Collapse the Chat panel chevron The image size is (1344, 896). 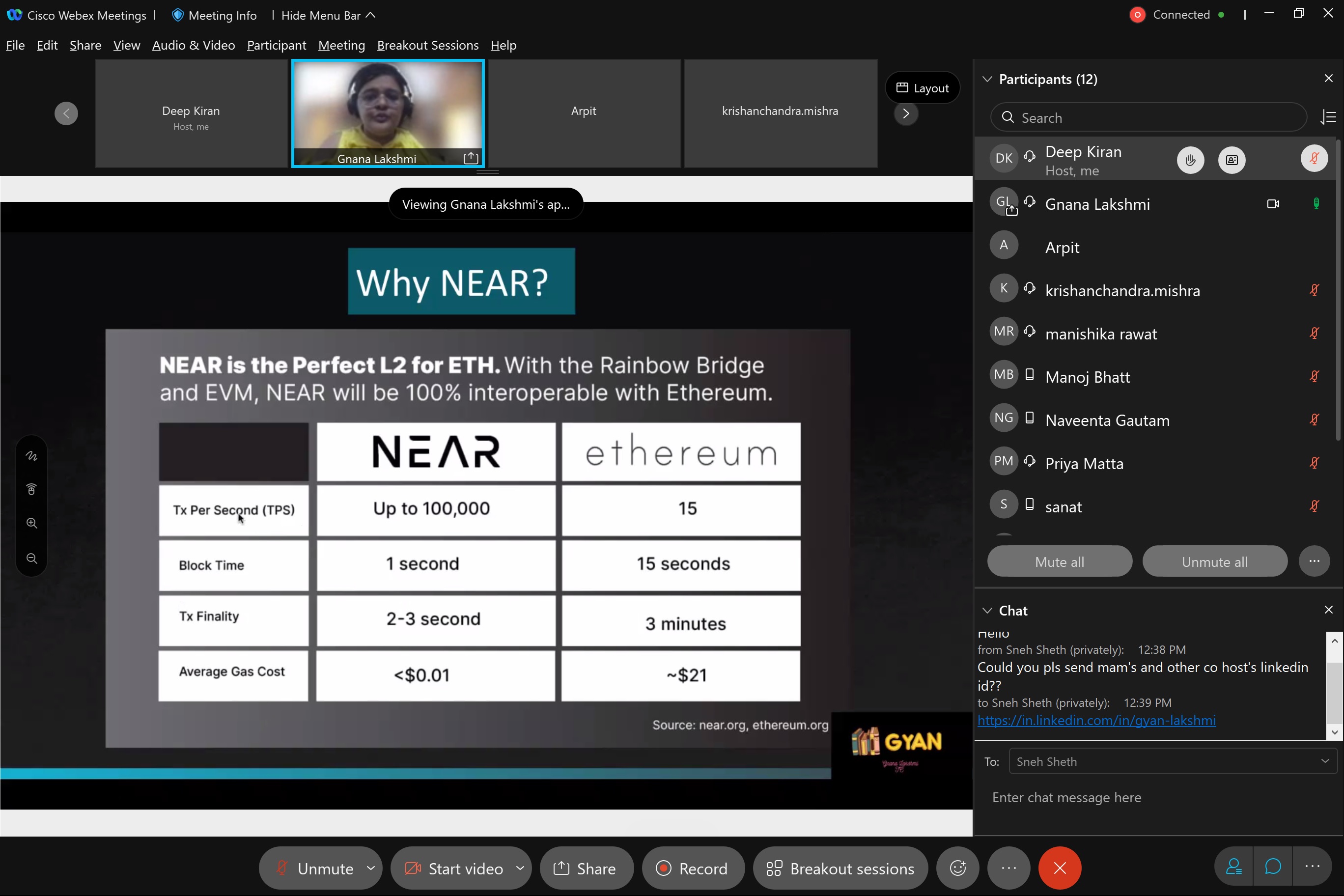coord(987,610)
